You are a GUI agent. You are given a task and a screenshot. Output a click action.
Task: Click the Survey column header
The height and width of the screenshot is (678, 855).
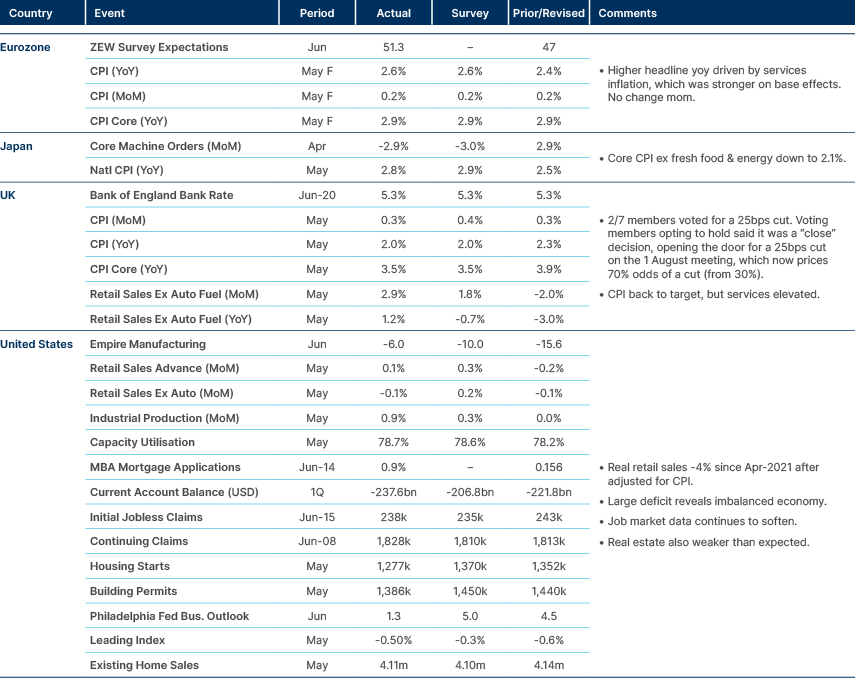pyautogui.click(x=470, y=14)
